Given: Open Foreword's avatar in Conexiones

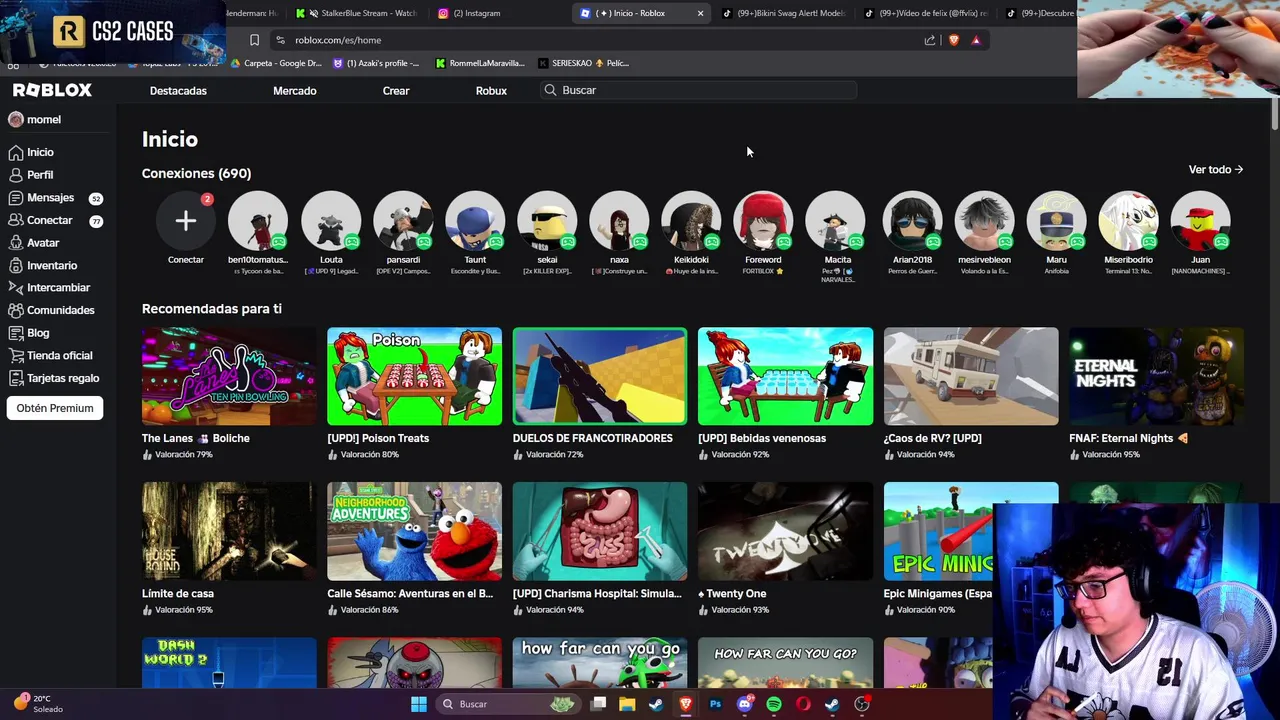Looking at the screenshot, I should click(x=763, y=221).
